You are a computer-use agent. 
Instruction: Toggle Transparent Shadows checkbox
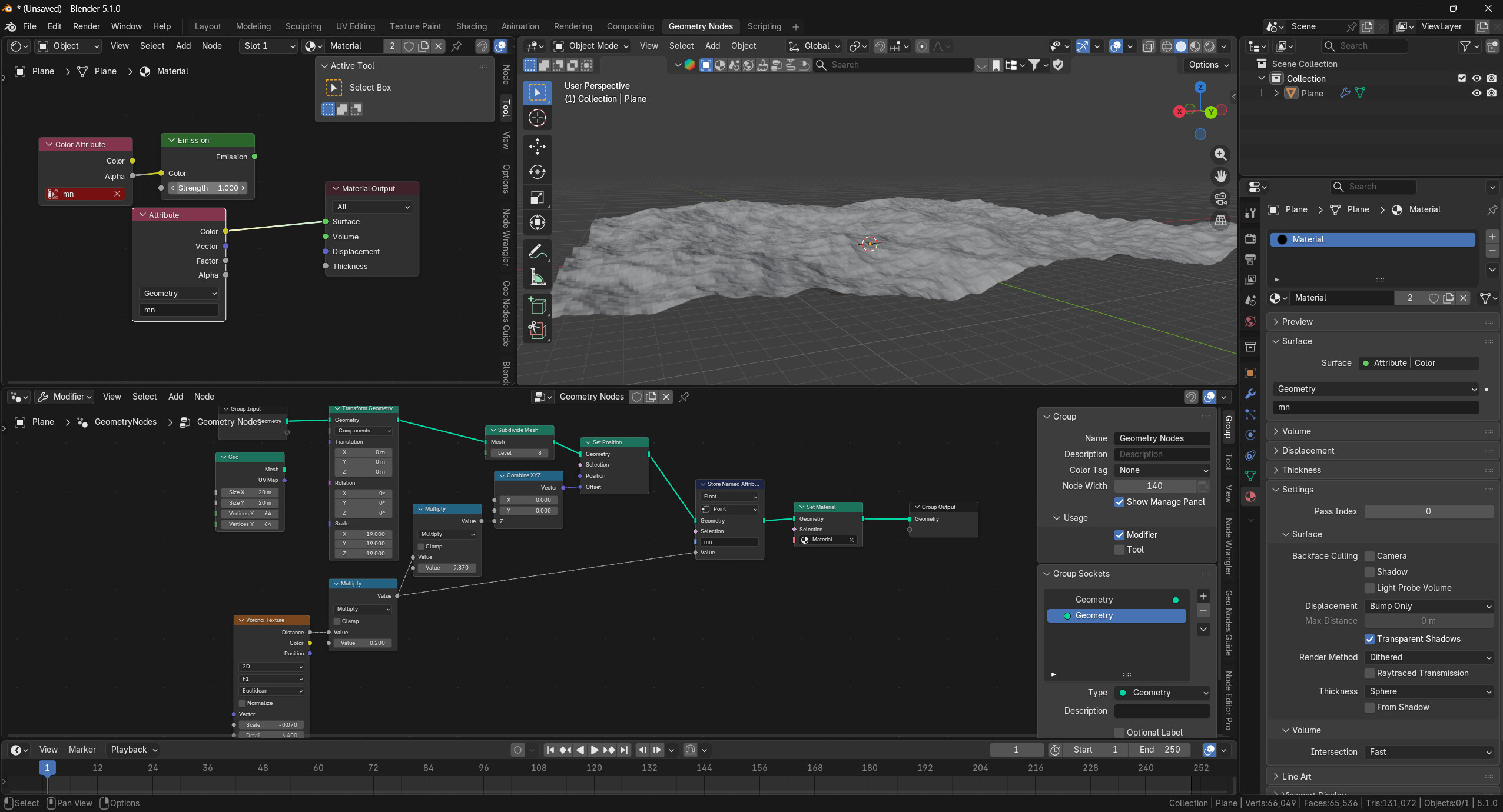coord(1369,639)
